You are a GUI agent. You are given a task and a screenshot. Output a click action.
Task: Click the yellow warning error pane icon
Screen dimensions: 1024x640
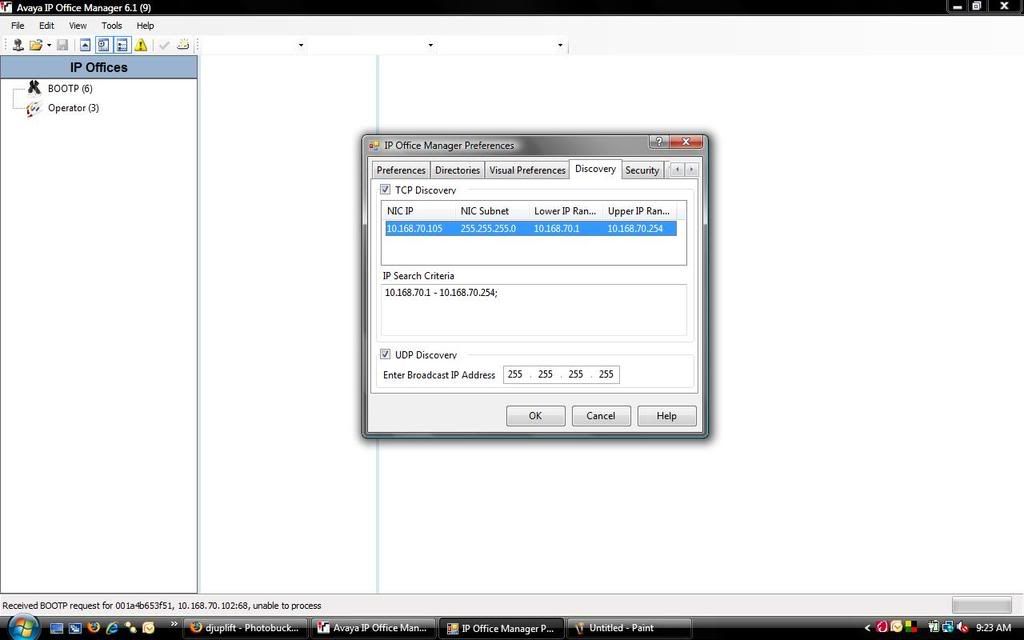click(x=140, y=45)
